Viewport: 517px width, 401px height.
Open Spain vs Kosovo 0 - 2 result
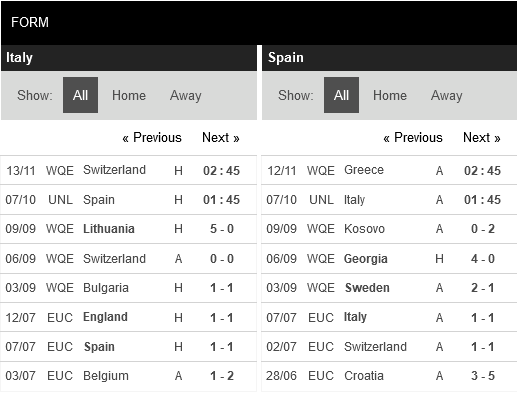pyautogui.click(x=389, y=229)
